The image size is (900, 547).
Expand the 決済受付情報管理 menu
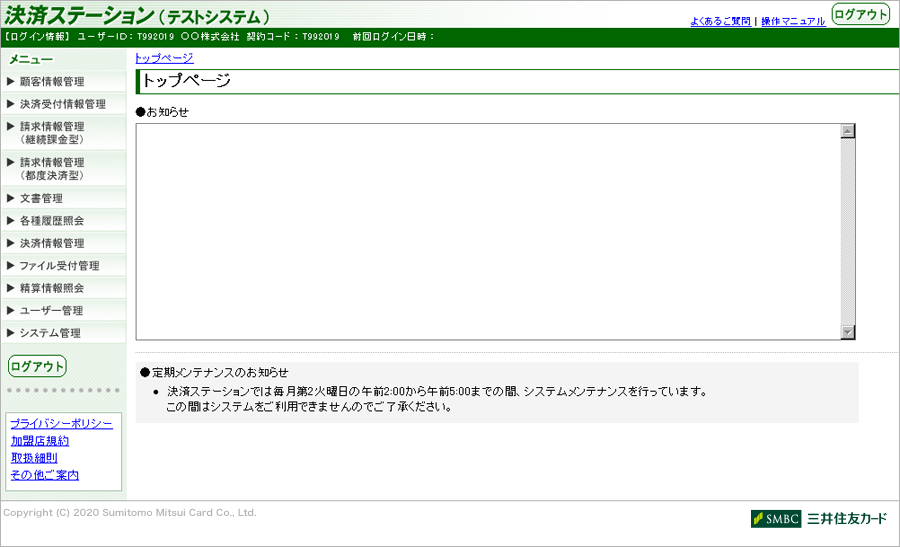(62, 104)
